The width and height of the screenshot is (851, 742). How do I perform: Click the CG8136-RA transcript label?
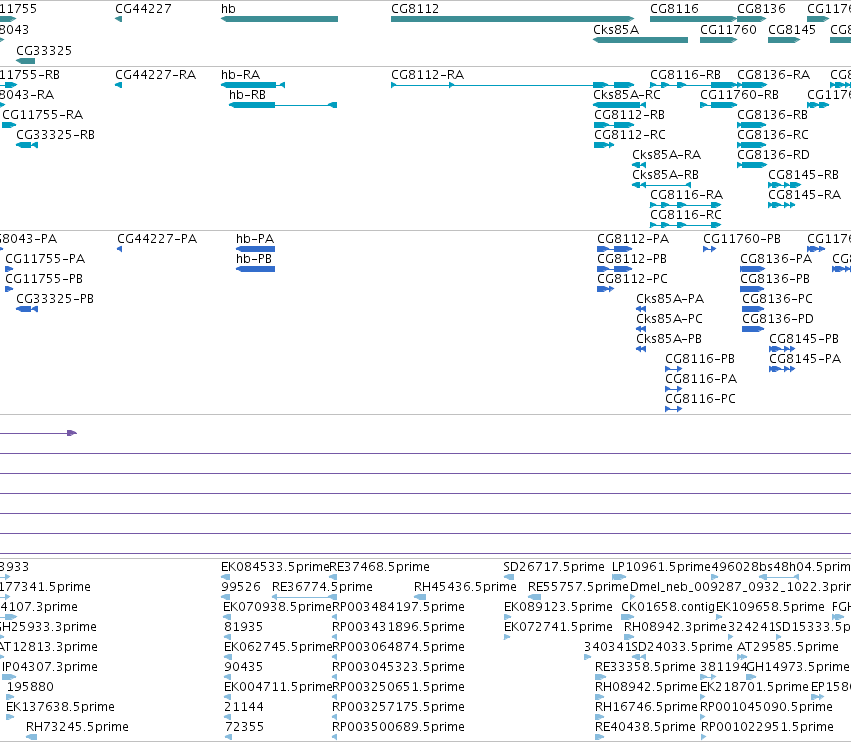point(773,74)
